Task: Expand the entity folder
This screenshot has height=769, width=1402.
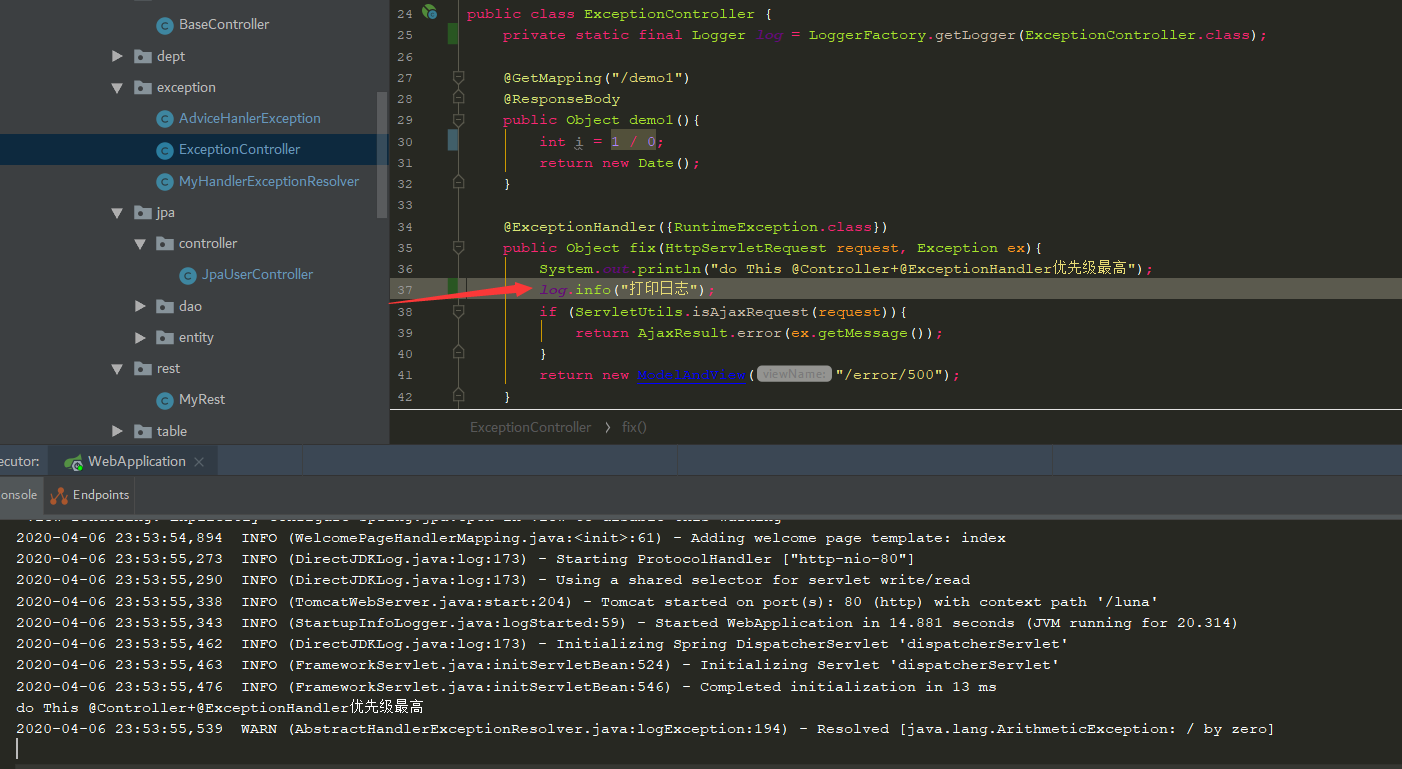Action: click(x=140, y=337)
